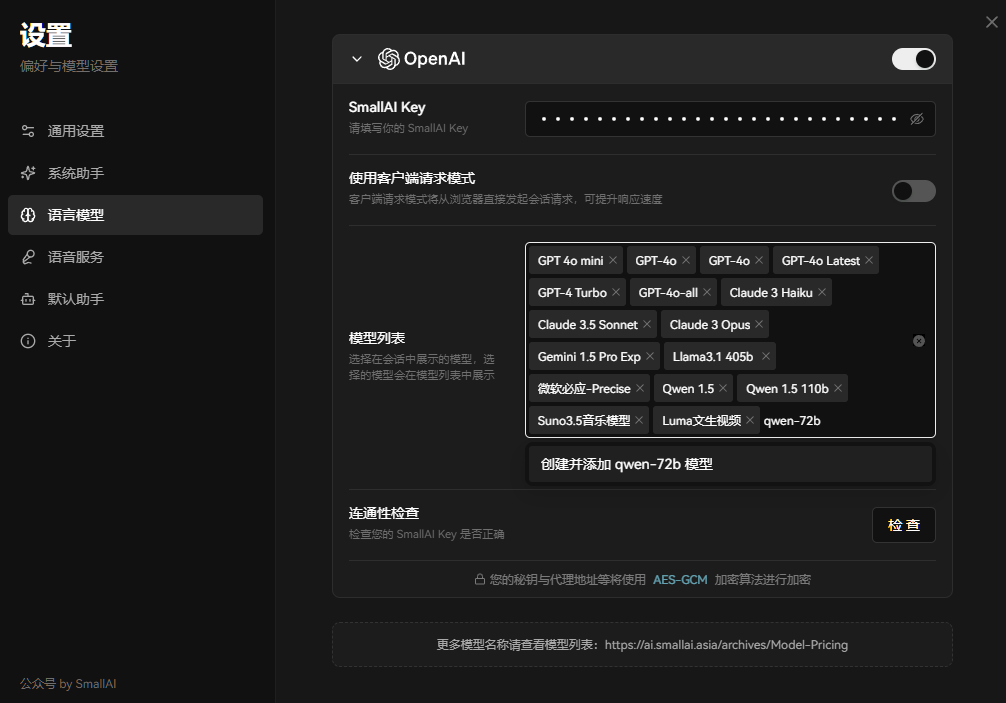Click the GPT 4o mini tag label
The width and height of the screenshot is (1006, 703).
[x=570, y=260]
